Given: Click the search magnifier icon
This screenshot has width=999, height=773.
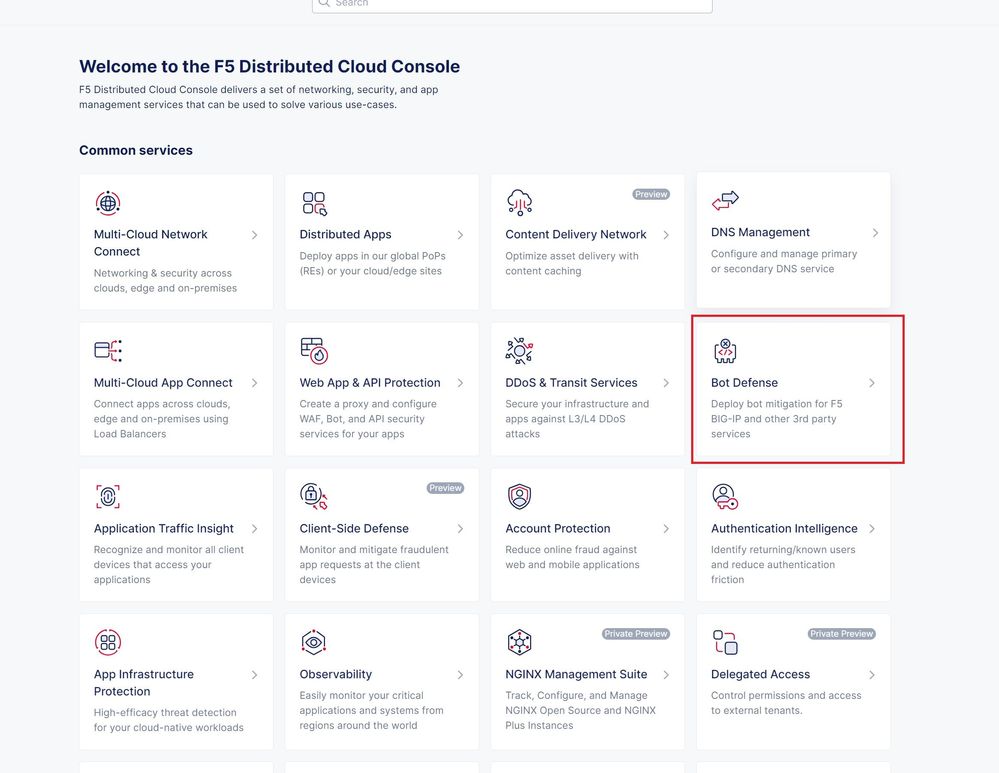Looking at the screenshot, I should pos(324,3).
